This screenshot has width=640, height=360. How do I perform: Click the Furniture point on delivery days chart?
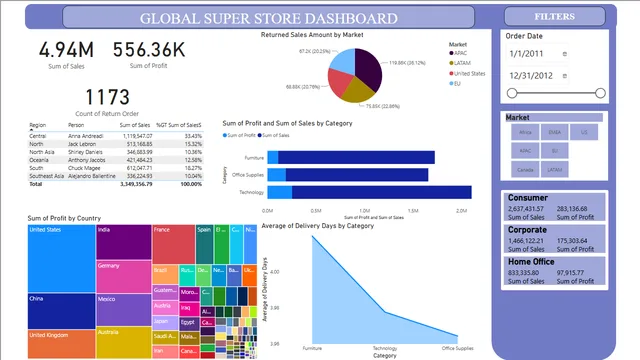pos(313,237)
